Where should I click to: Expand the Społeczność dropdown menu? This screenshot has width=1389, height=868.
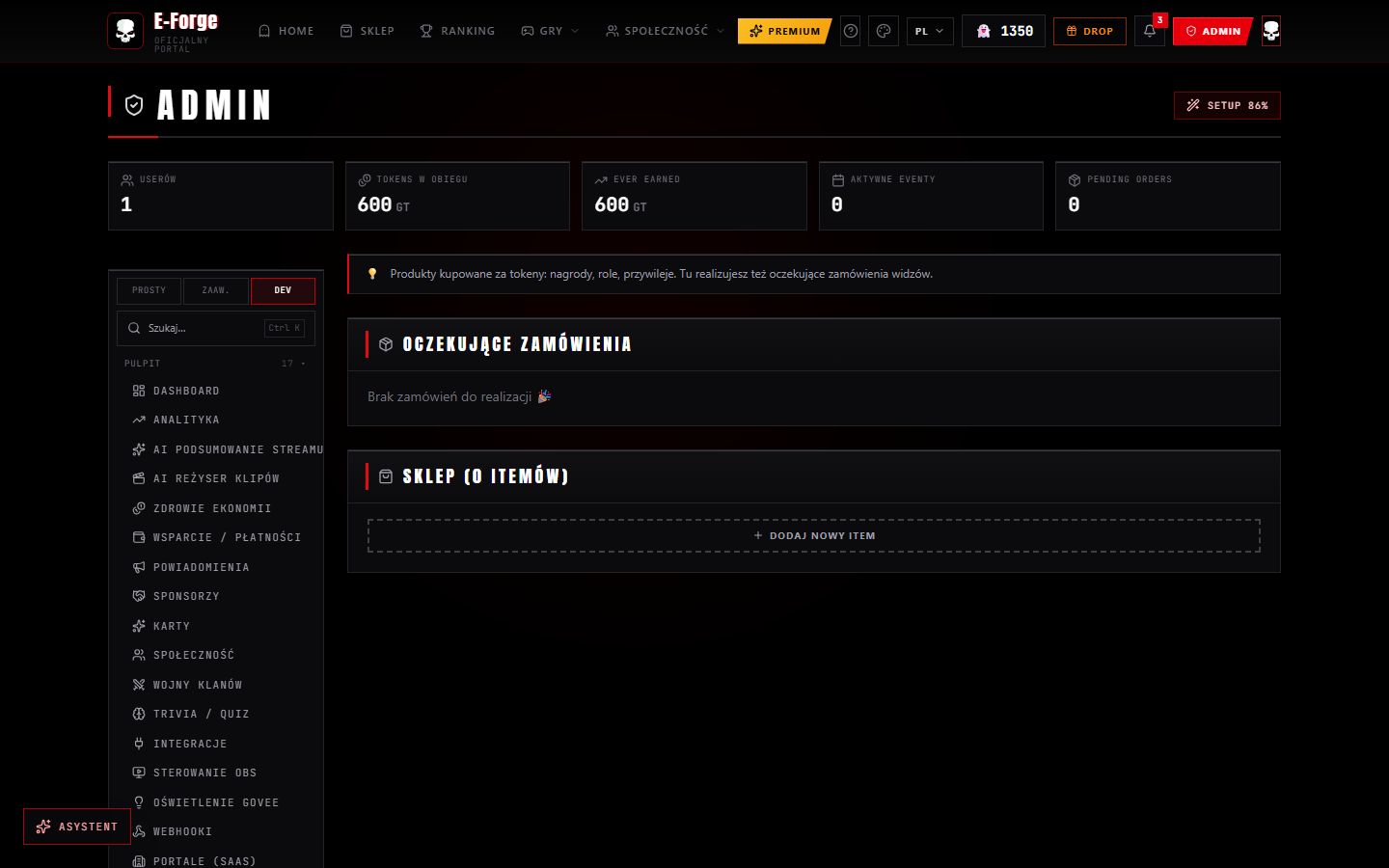[665, 31]
